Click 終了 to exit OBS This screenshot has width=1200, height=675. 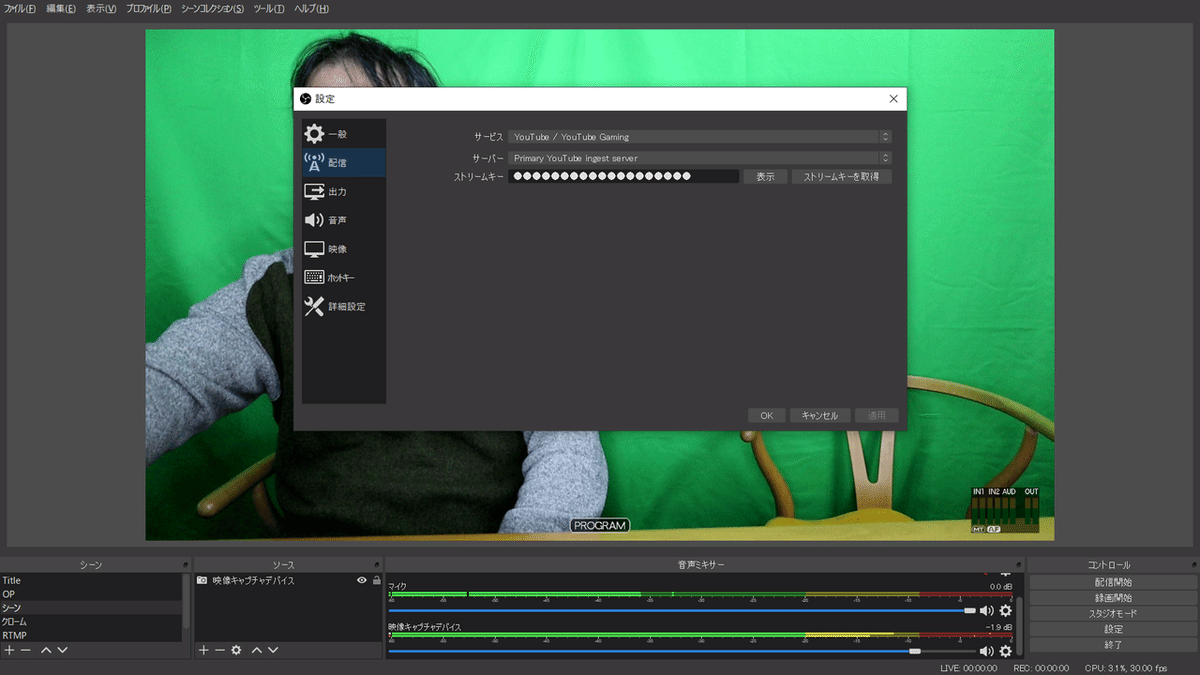click(x=1113, y=645)
